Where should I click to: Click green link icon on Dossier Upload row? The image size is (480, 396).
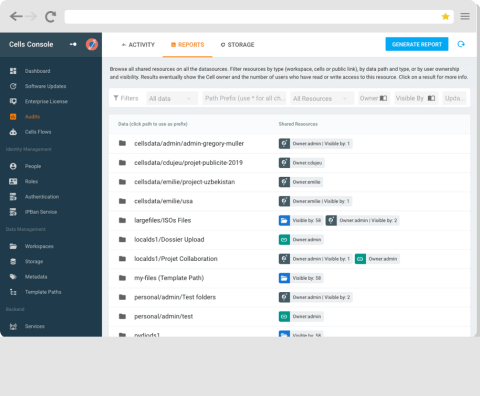pos(284,240)
